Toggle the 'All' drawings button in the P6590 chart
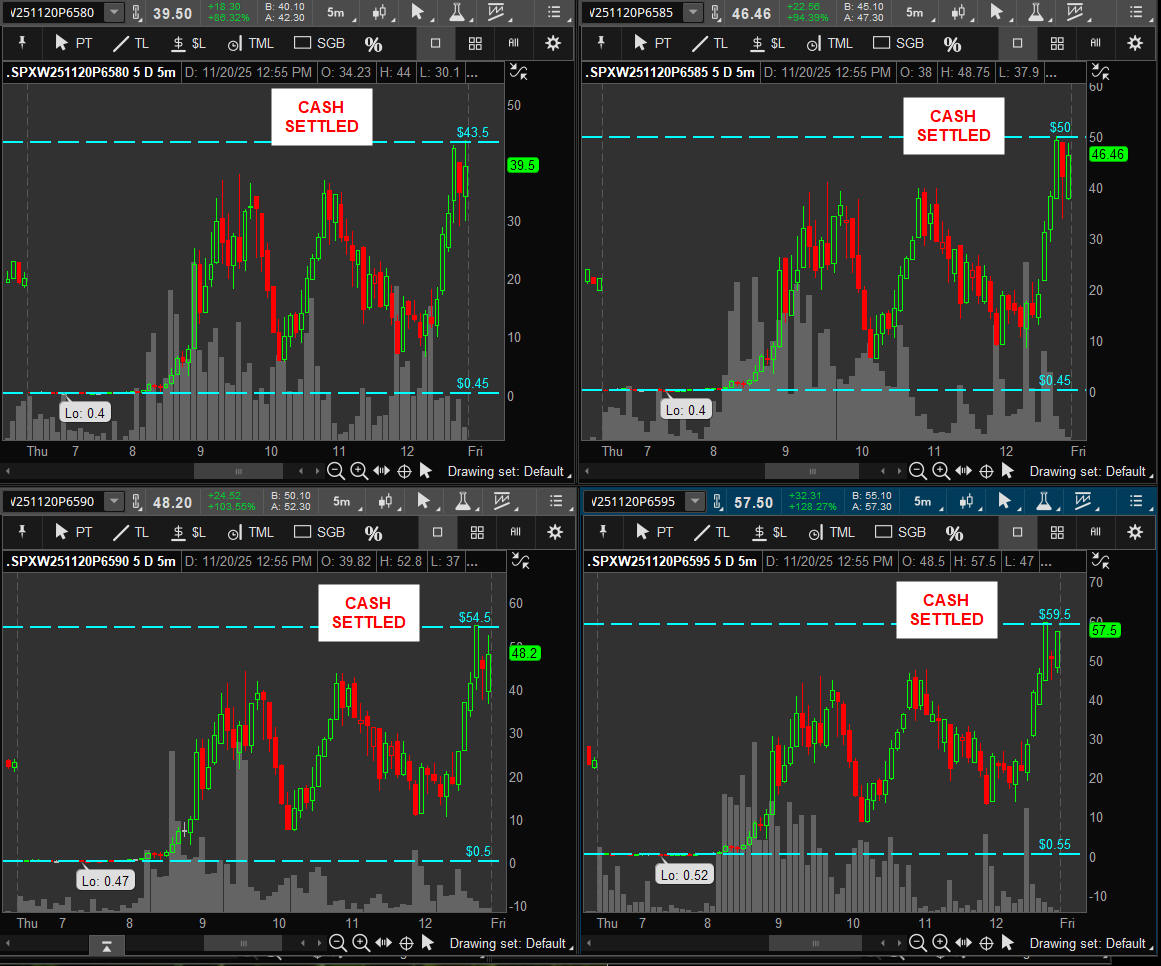Screen dimensions: 1161x966 pyautogui.click(x=514, y=532)
